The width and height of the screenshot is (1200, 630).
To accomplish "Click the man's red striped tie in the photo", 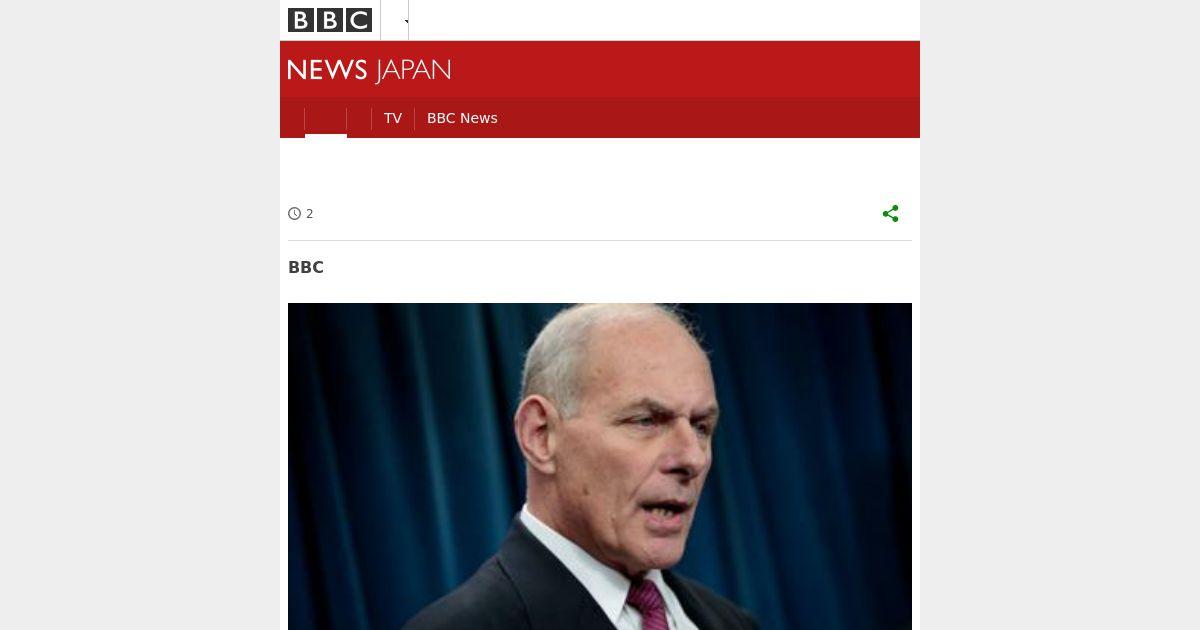I will pyautogui.click(x=647, y=604).
